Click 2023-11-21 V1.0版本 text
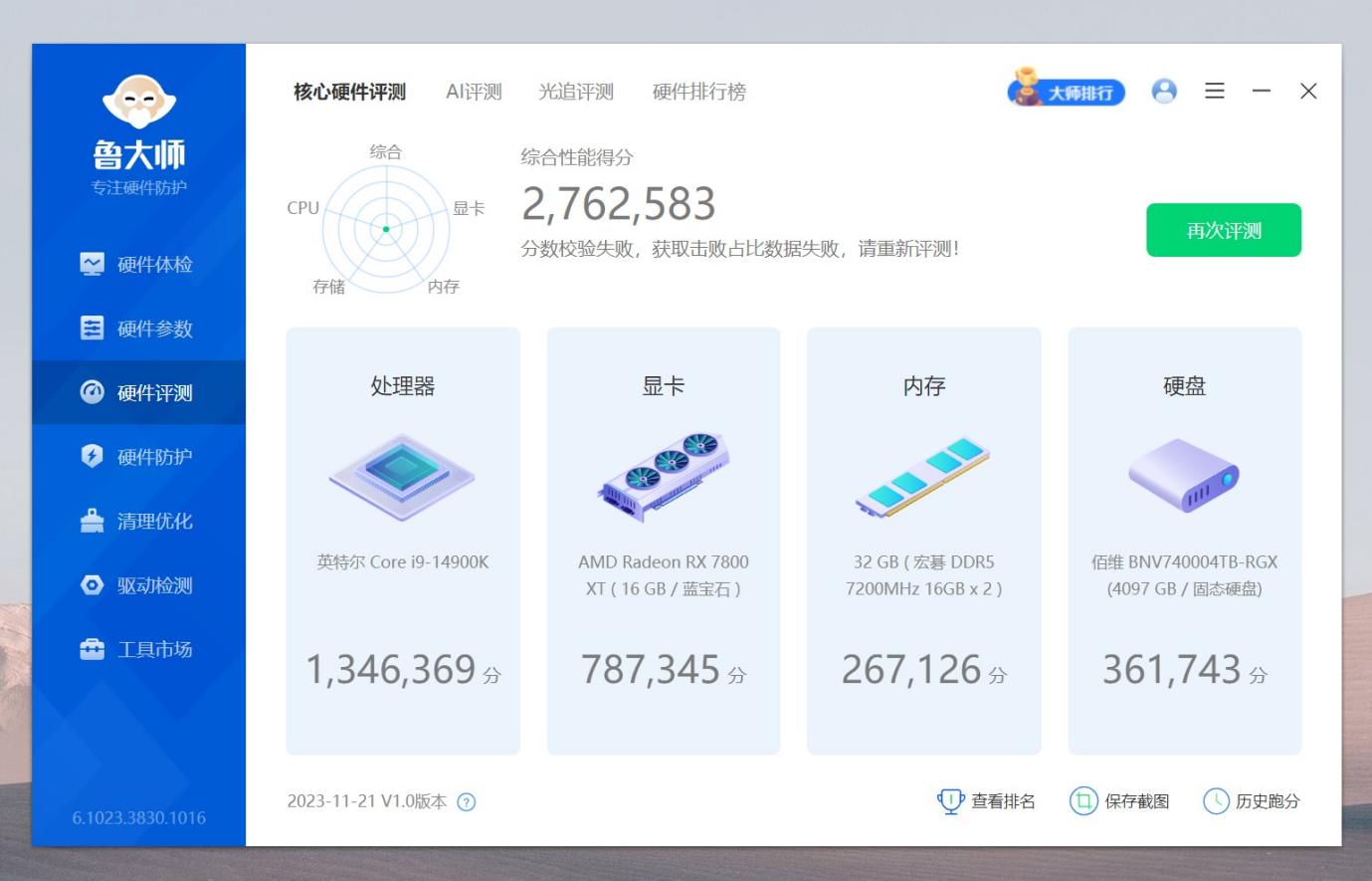The width and height of the screenshot is (1372, 881). click(x=367, y=801)
